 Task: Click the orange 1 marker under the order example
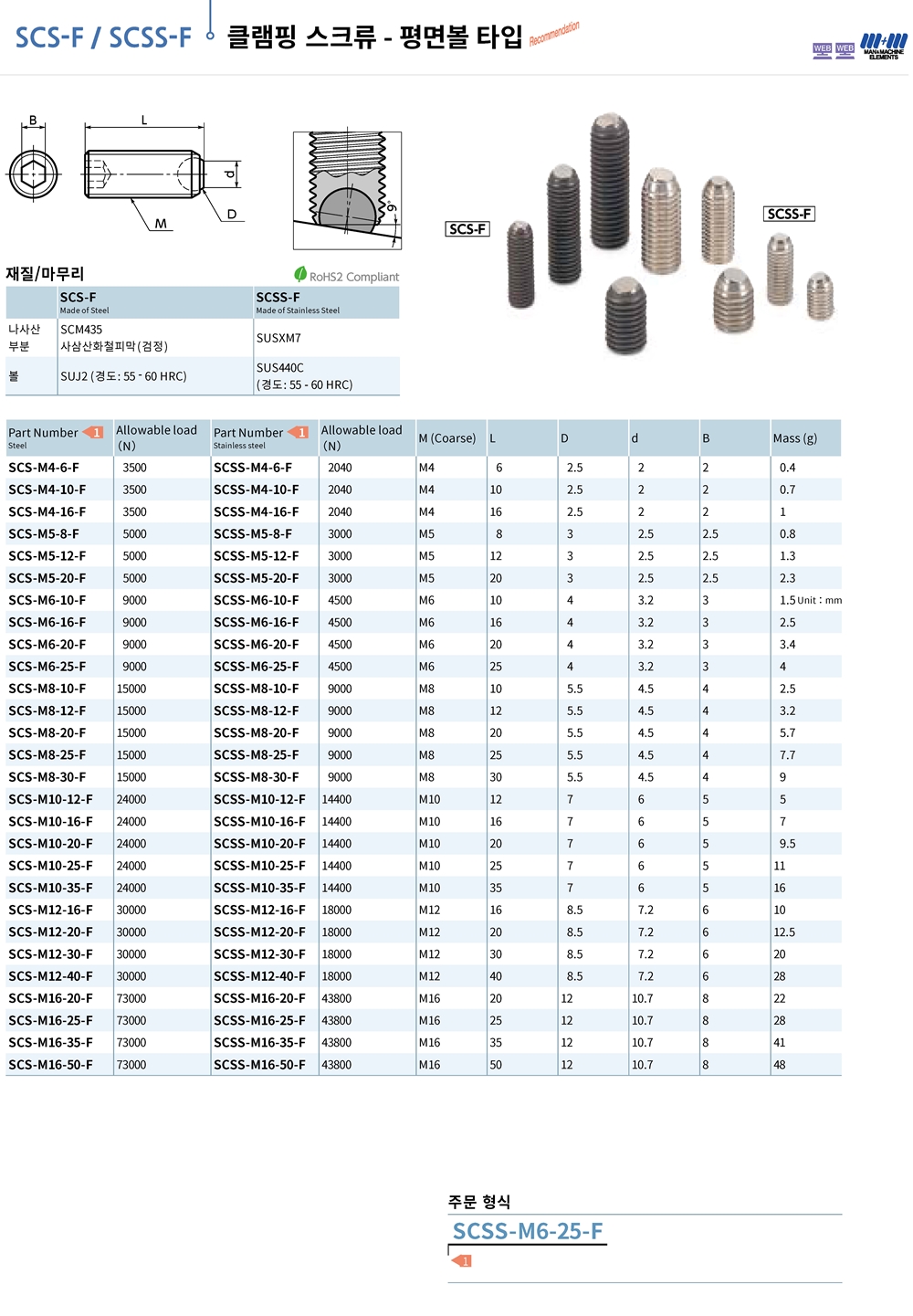point(462,1261)
